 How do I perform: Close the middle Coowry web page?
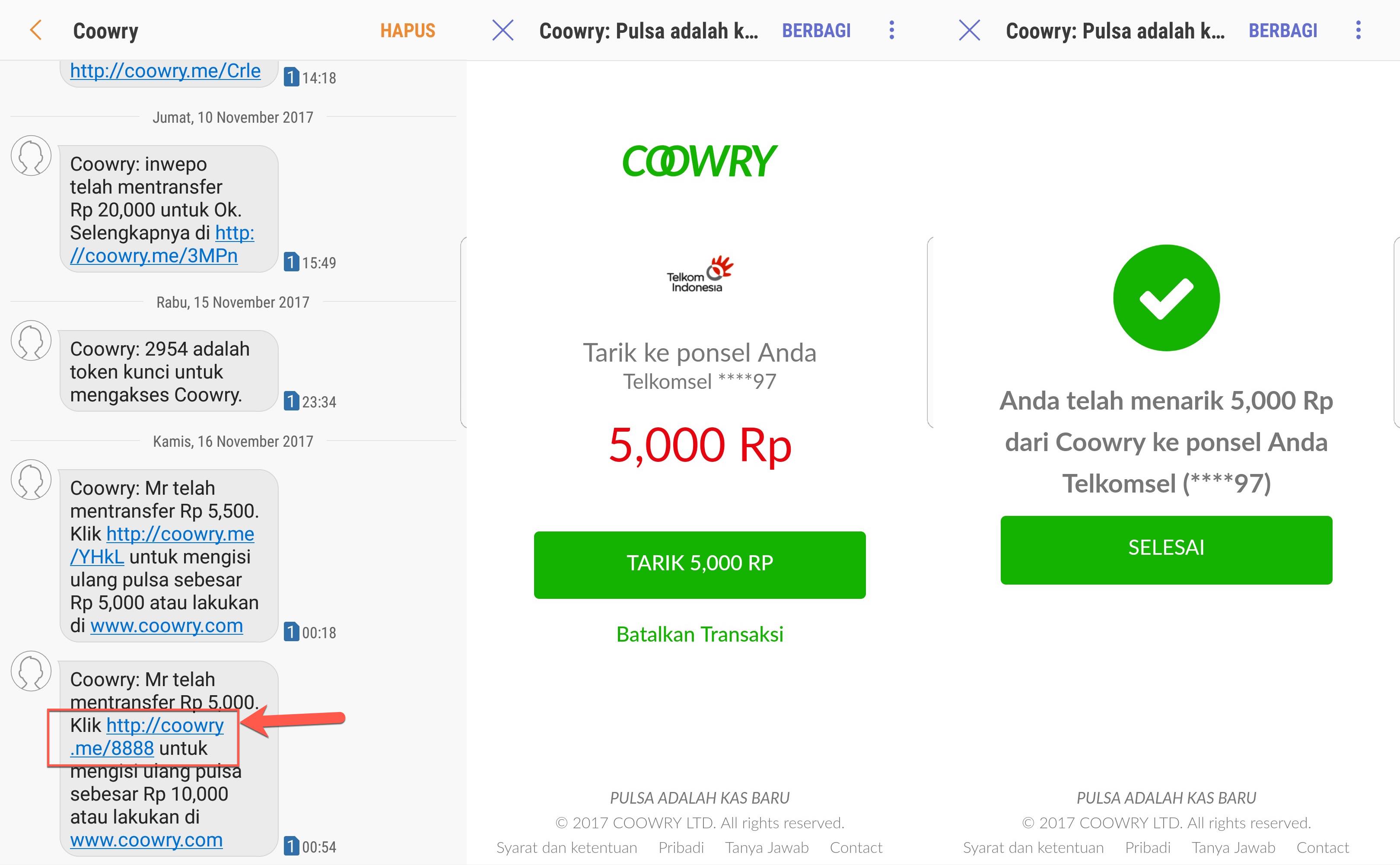click(x=503, y=30)
